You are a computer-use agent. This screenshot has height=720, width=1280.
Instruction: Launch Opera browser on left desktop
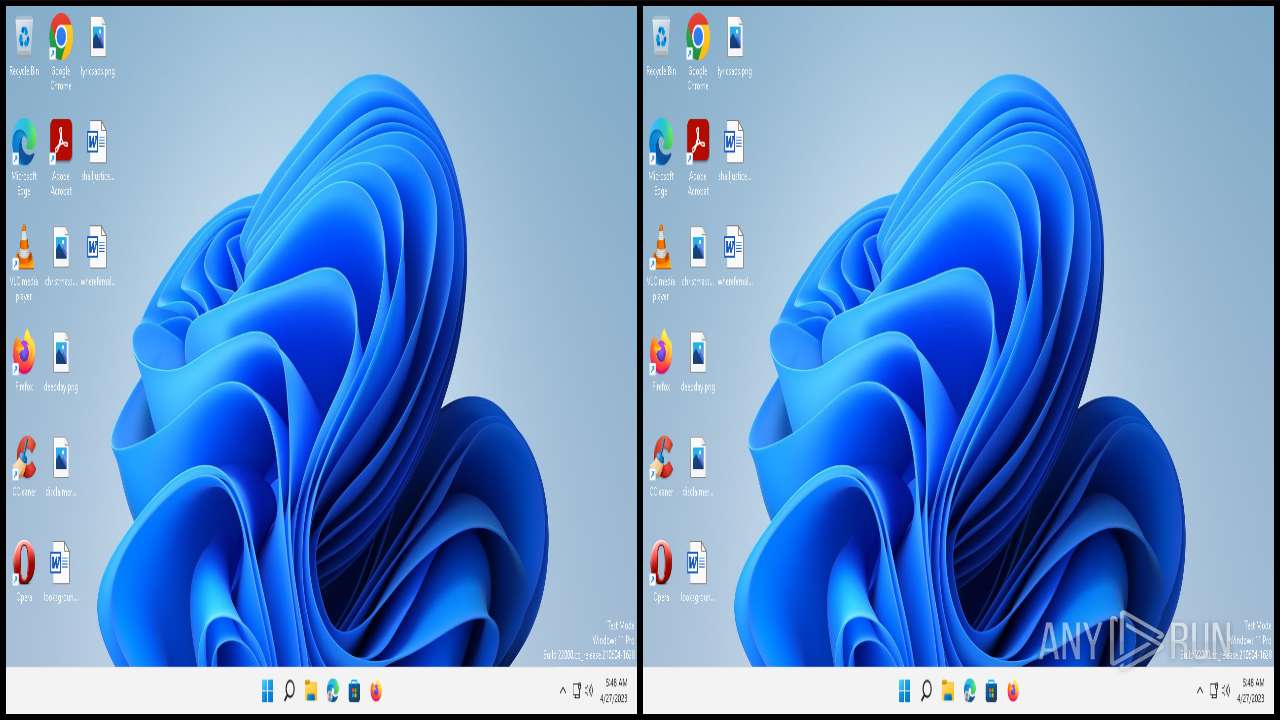click(24, 571)
